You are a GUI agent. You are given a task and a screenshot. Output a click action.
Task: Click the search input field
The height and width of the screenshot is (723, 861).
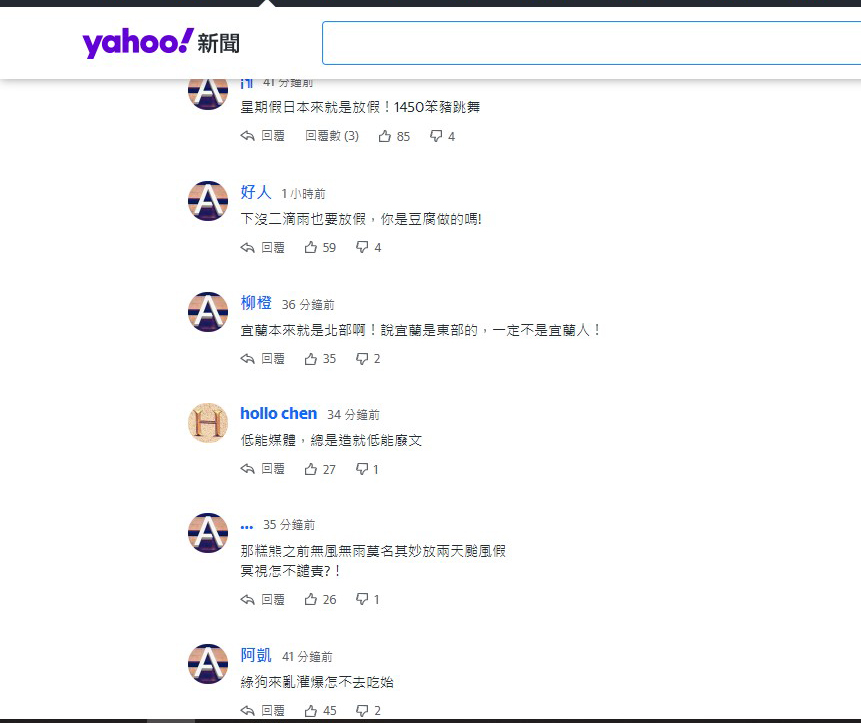click(590, 43)
